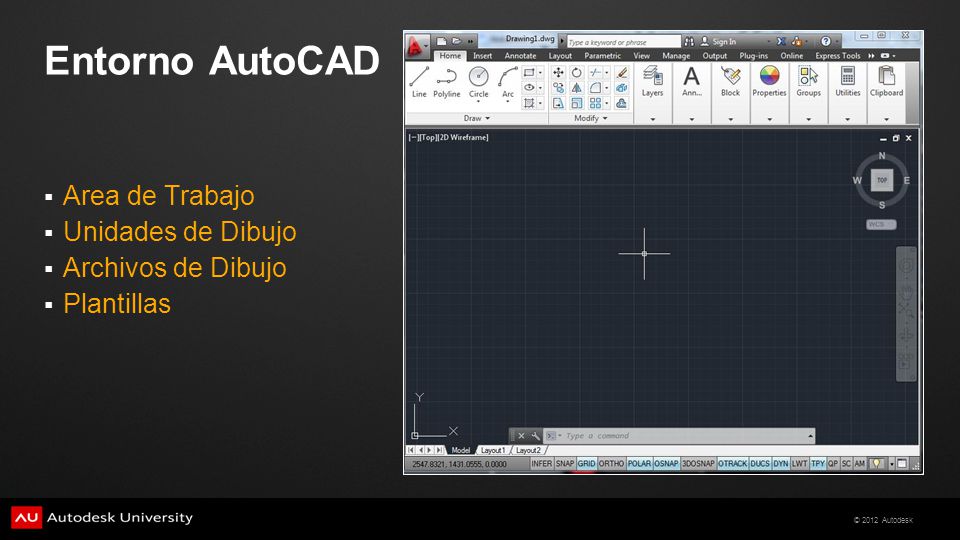This screenshot has height=540, width=960.
Task: Open the Home ribbon tab
Action: click(x=450, y=56)
